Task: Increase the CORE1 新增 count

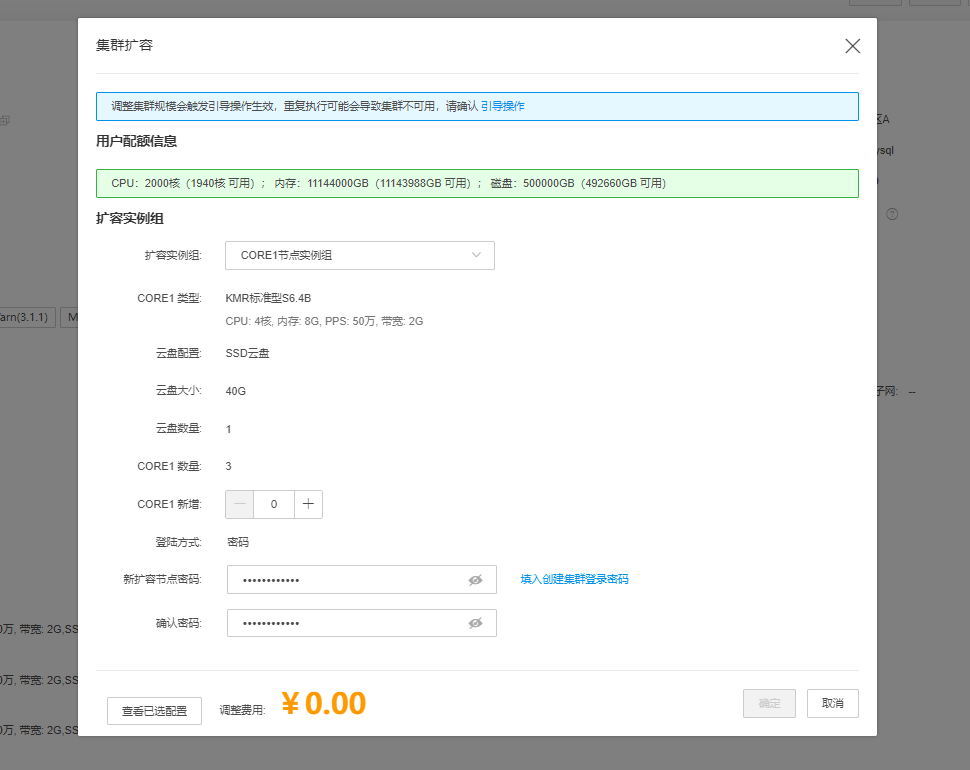Action: coord(308,504)
